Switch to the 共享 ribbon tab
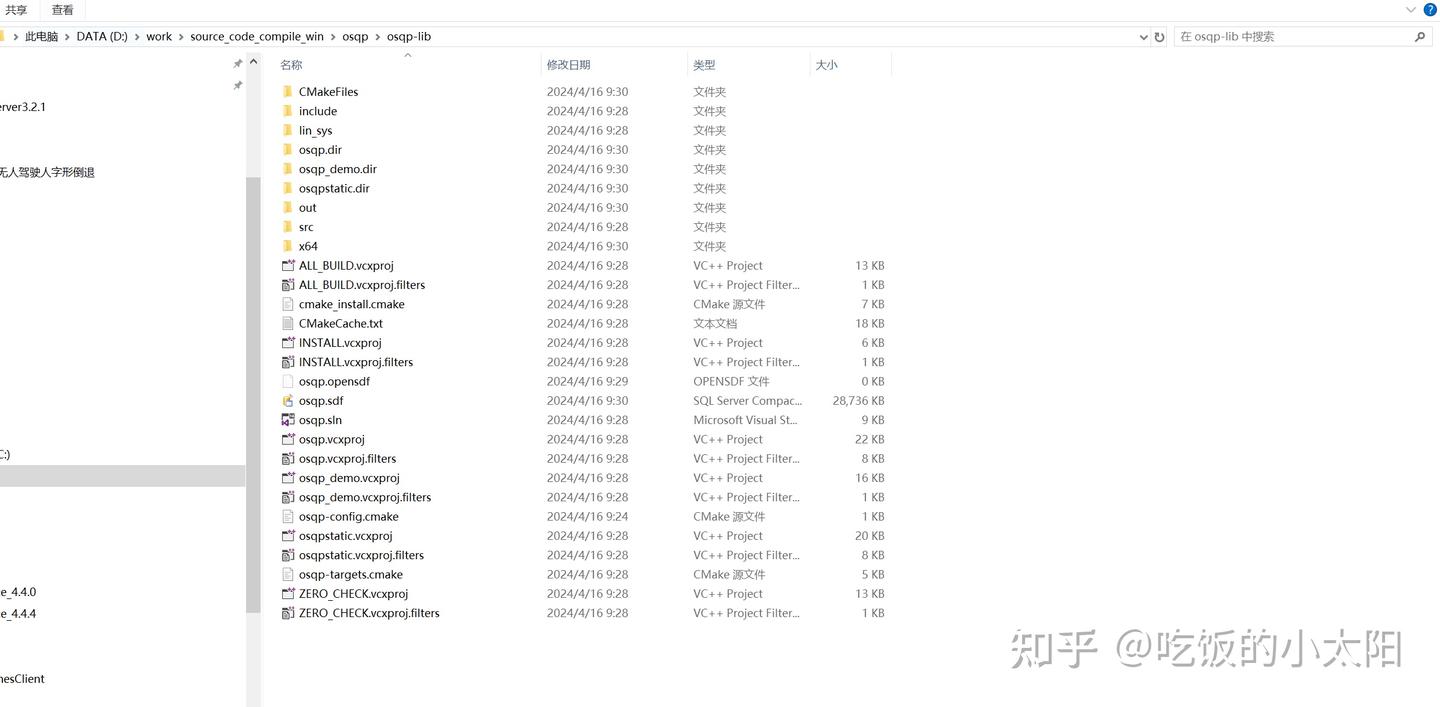Viewport: 1440px width, 707px height. (x=17, y=9)
